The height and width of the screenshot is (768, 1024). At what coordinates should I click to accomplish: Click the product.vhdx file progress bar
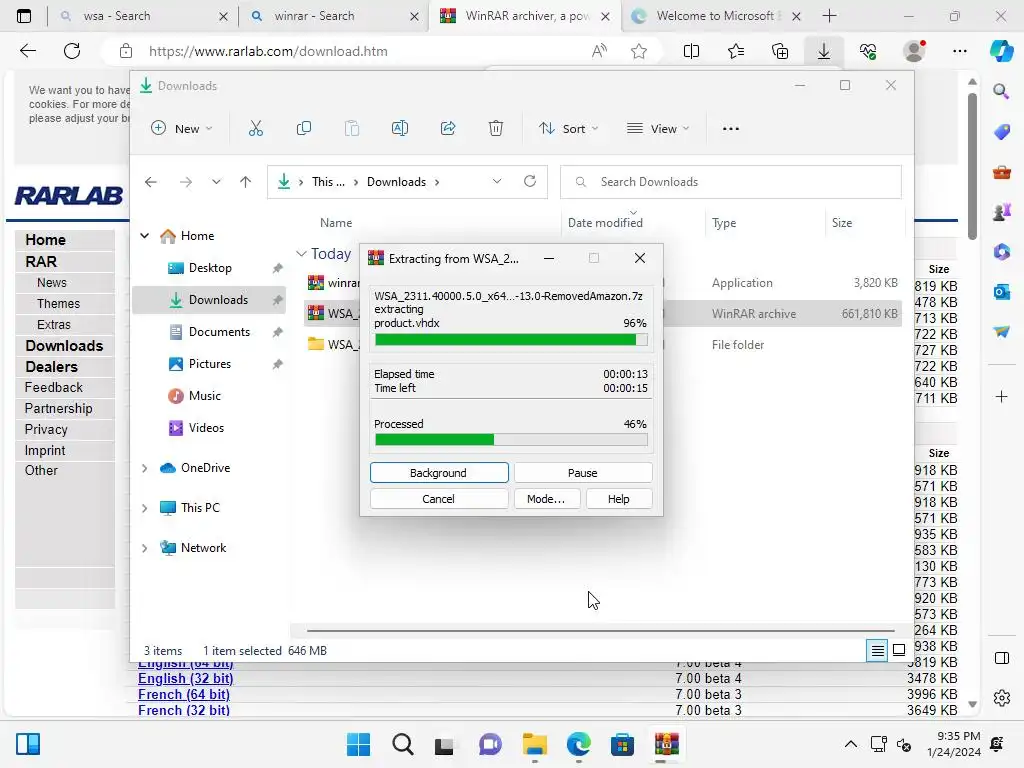point(511,340)
